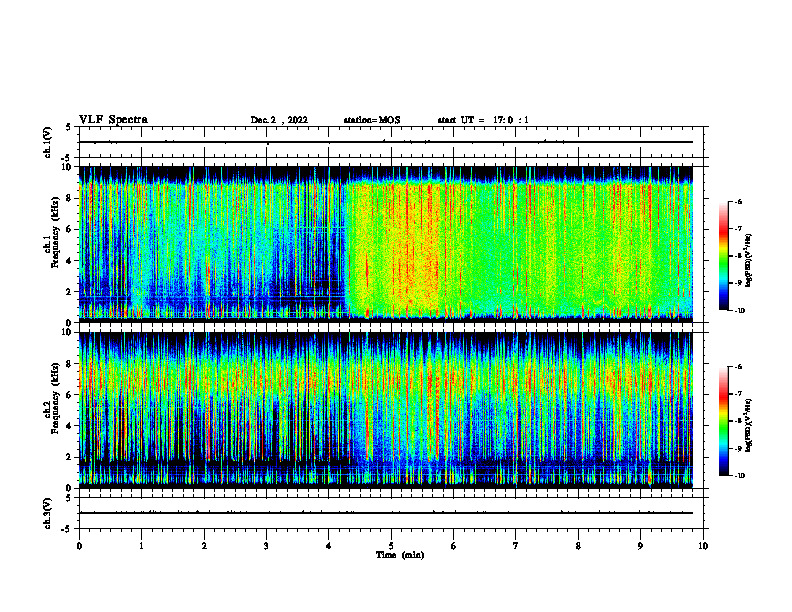Image resolution: width=792 pixels, height=612 pixels.
Task: Click the ch.1 voltage waveform trace
Action: (x=386, y=142)
